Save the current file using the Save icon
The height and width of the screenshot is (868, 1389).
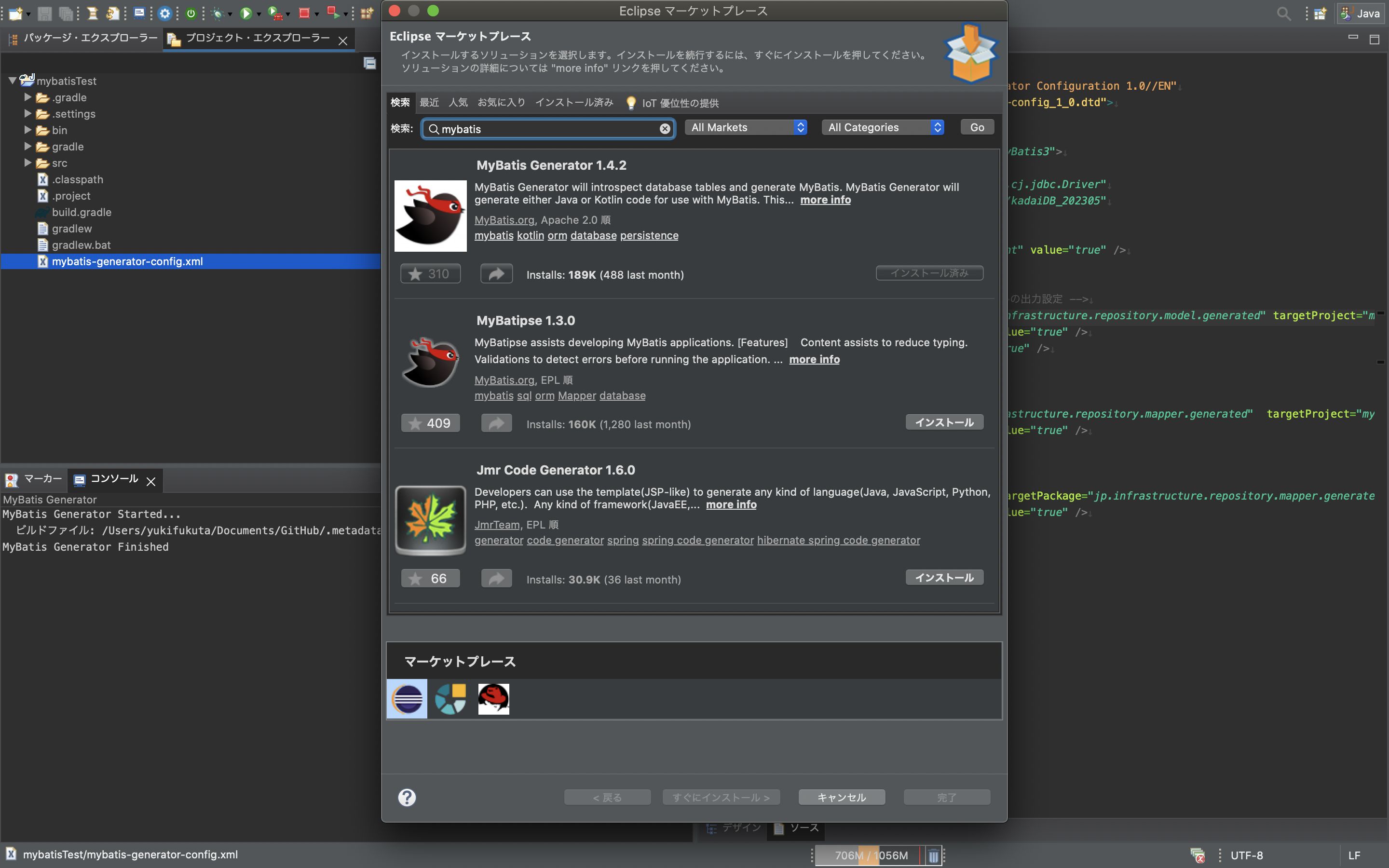pos(44,14)
